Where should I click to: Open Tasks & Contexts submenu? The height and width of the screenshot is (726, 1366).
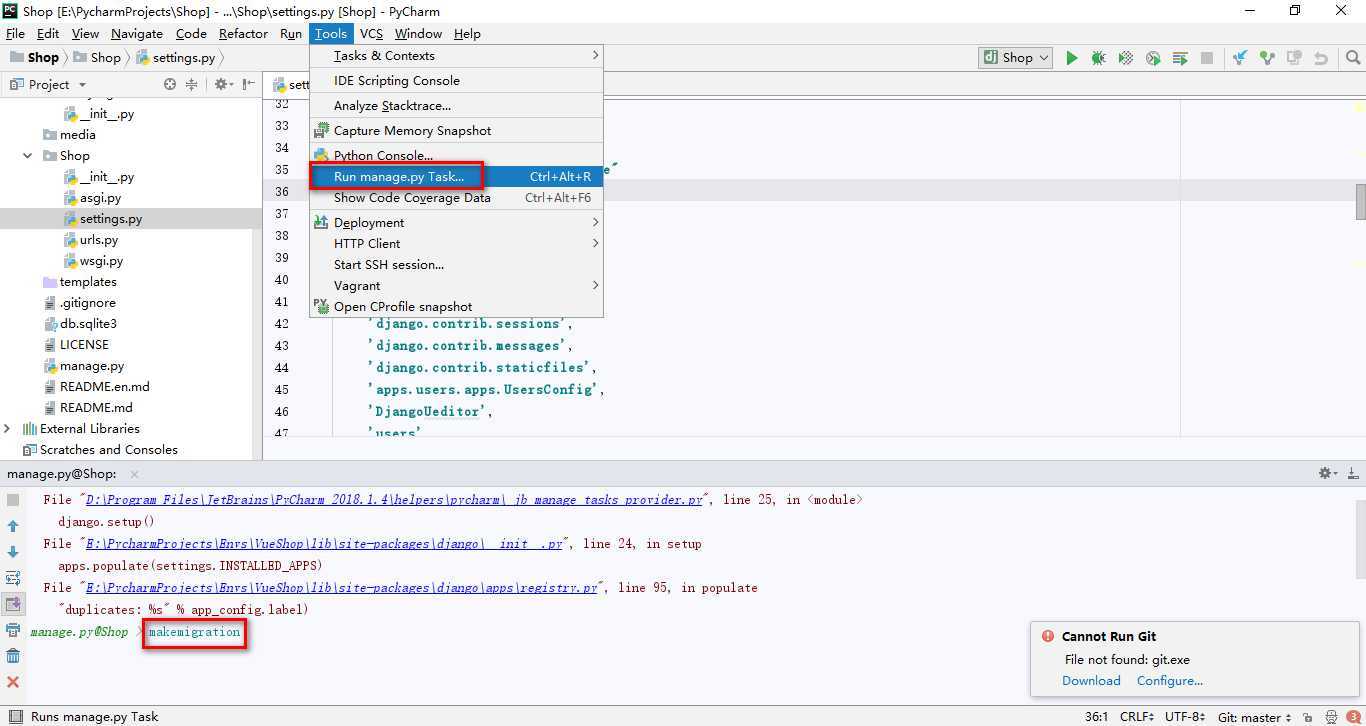coord(456,56)
